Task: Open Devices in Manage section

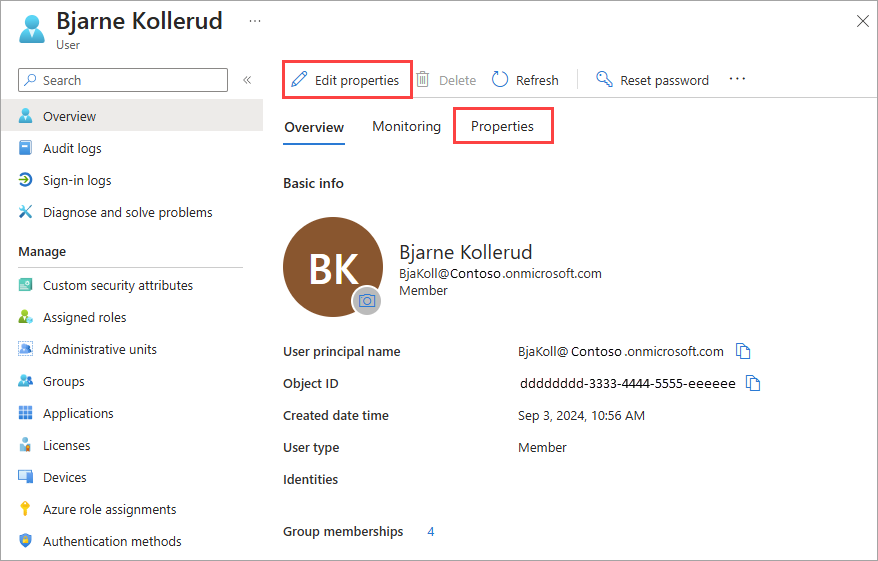Action: point(132,476)
